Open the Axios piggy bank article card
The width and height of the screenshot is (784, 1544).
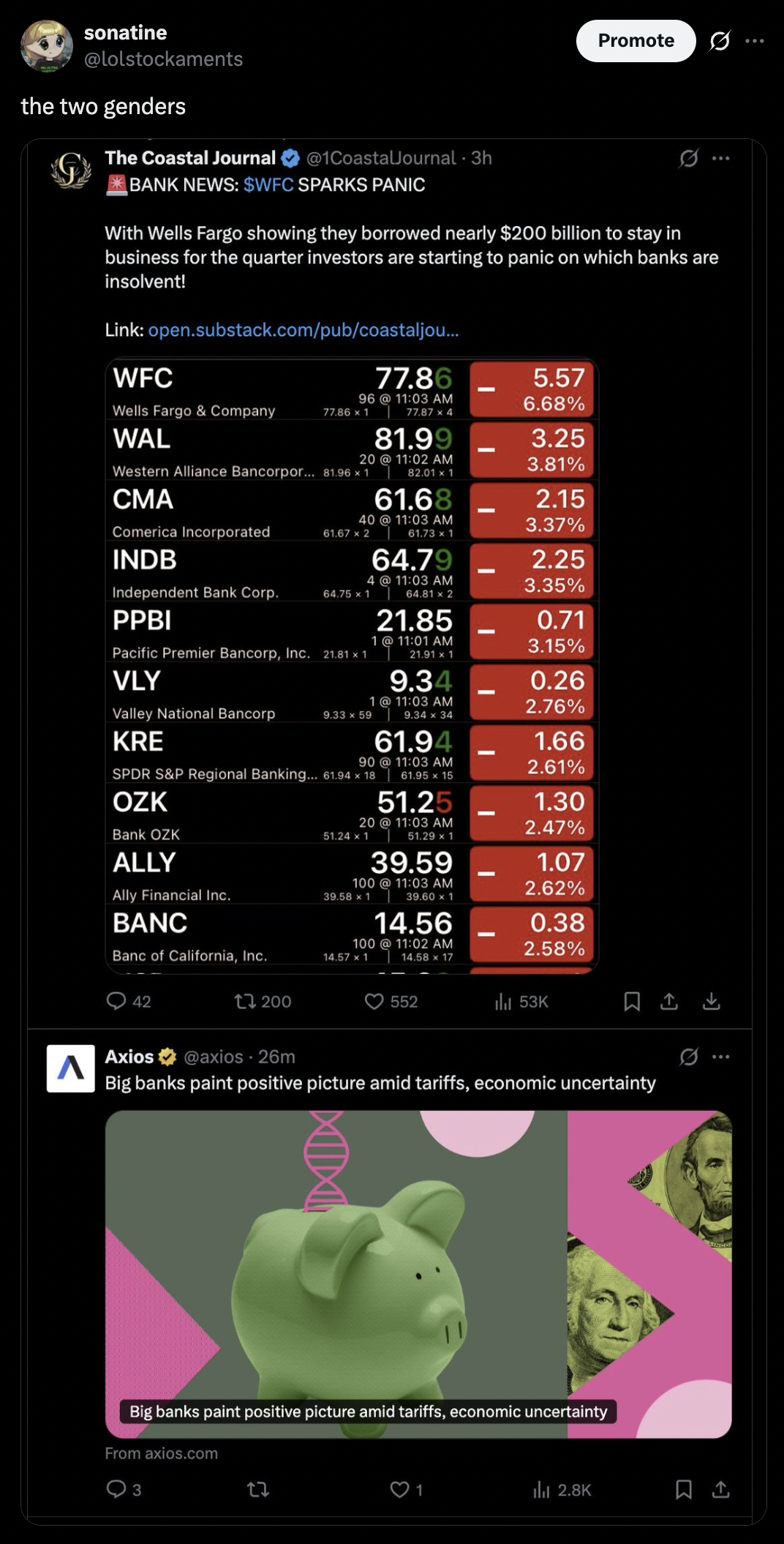coord(418,1274)
